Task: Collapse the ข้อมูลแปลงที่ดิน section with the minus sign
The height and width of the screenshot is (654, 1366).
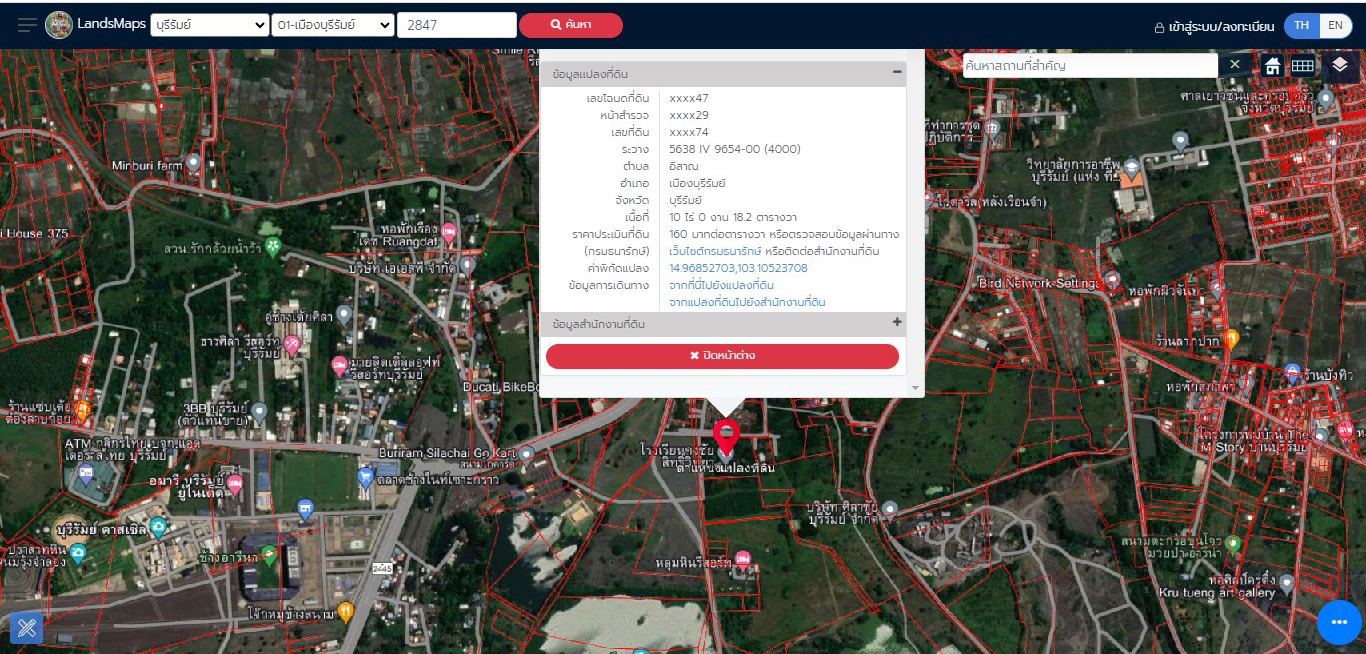Action: pos(897,73)
